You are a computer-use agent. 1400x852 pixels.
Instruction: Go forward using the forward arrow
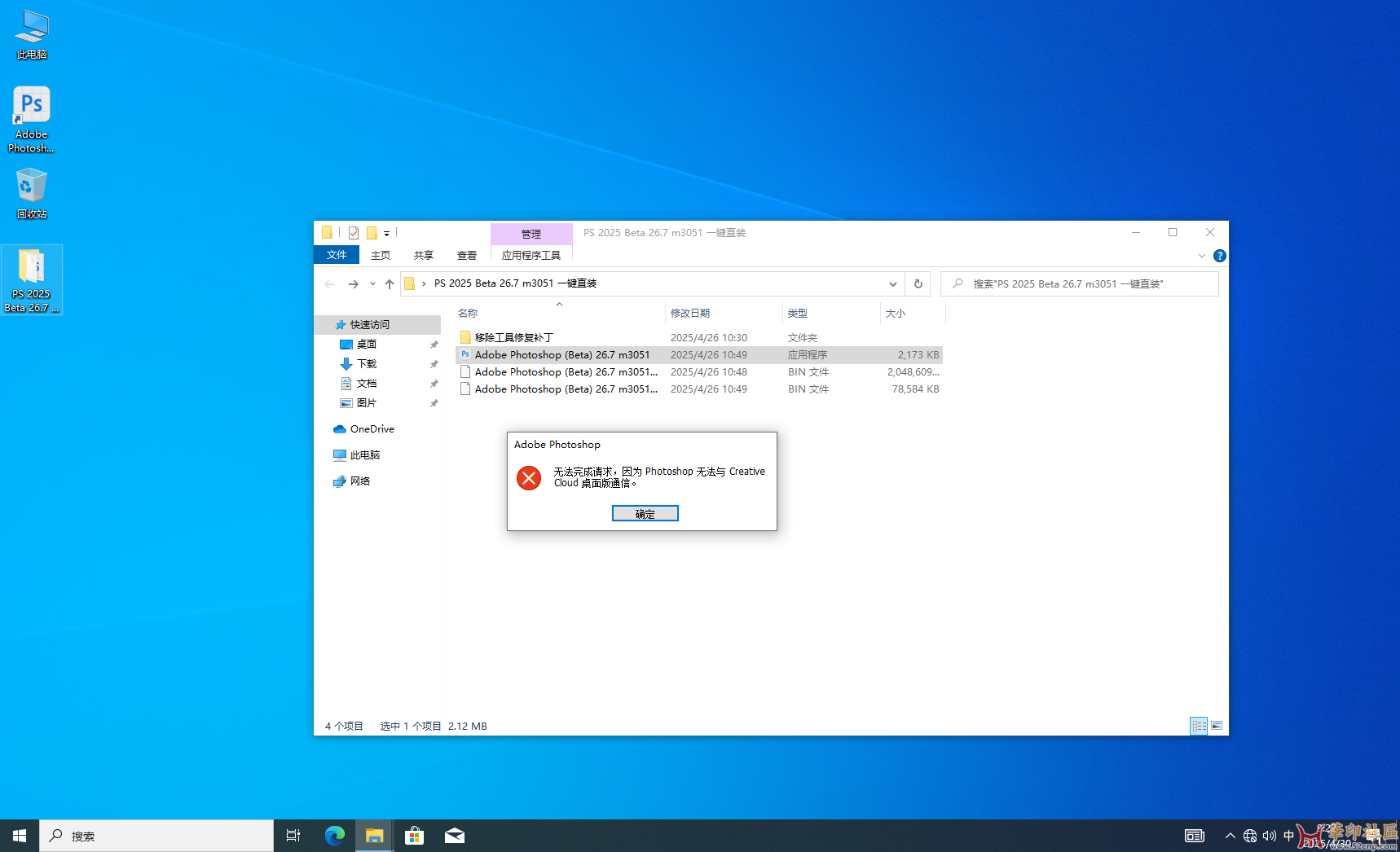tap(353, 283)
